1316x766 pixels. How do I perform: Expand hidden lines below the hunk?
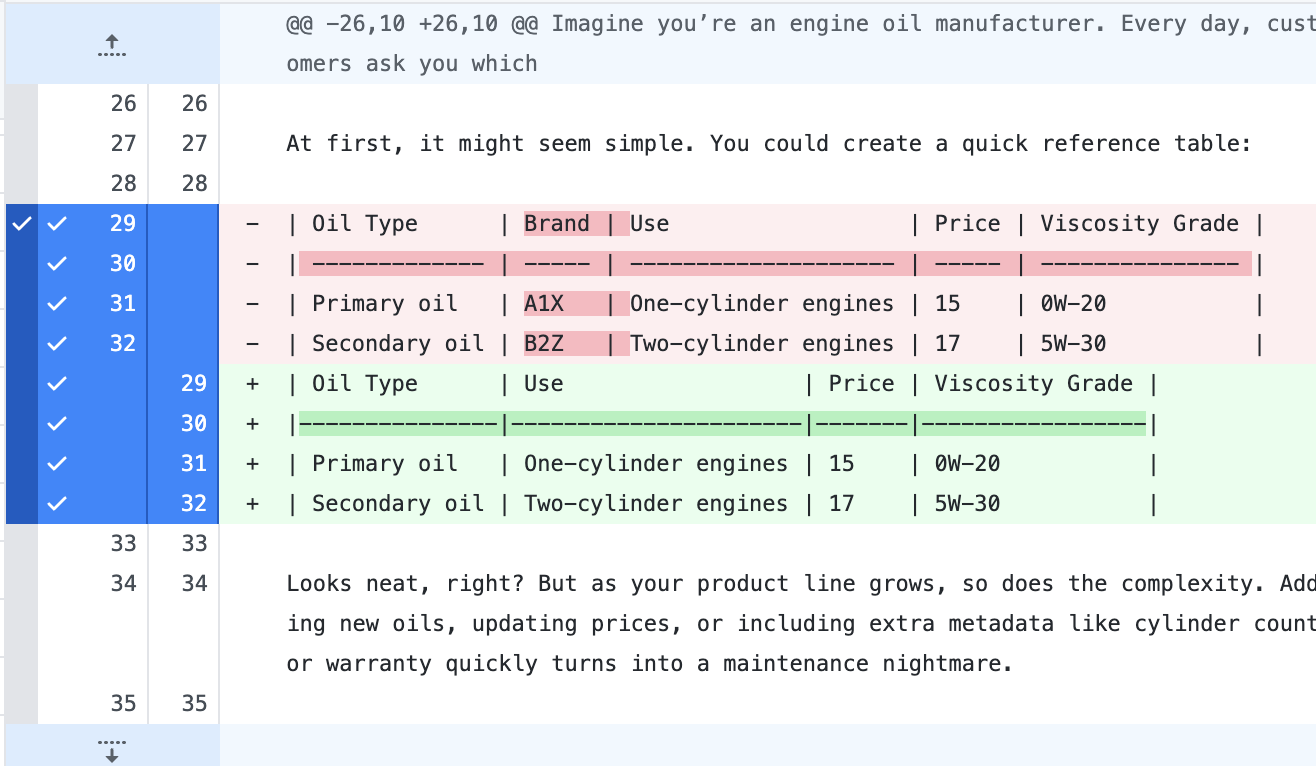[x=112, y=747]
